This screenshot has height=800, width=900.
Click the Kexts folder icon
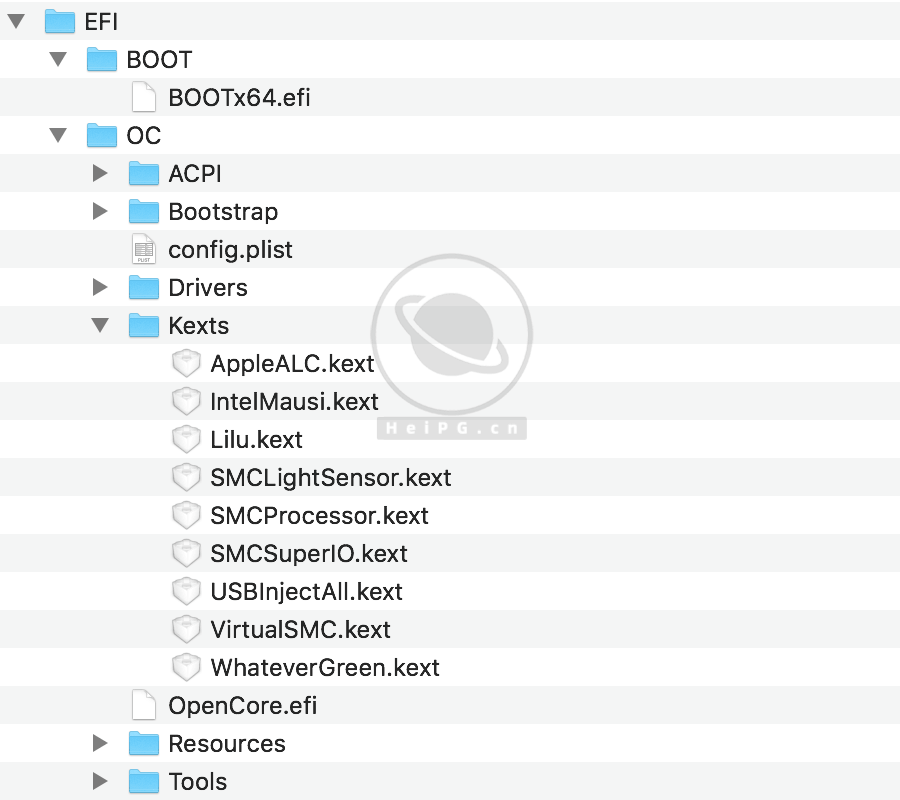coord(144,325)
